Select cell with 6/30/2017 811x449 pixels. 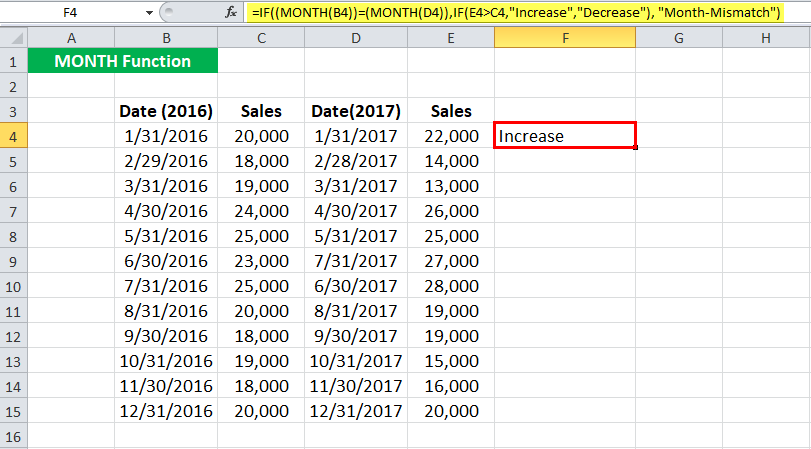tap(356, 286)
